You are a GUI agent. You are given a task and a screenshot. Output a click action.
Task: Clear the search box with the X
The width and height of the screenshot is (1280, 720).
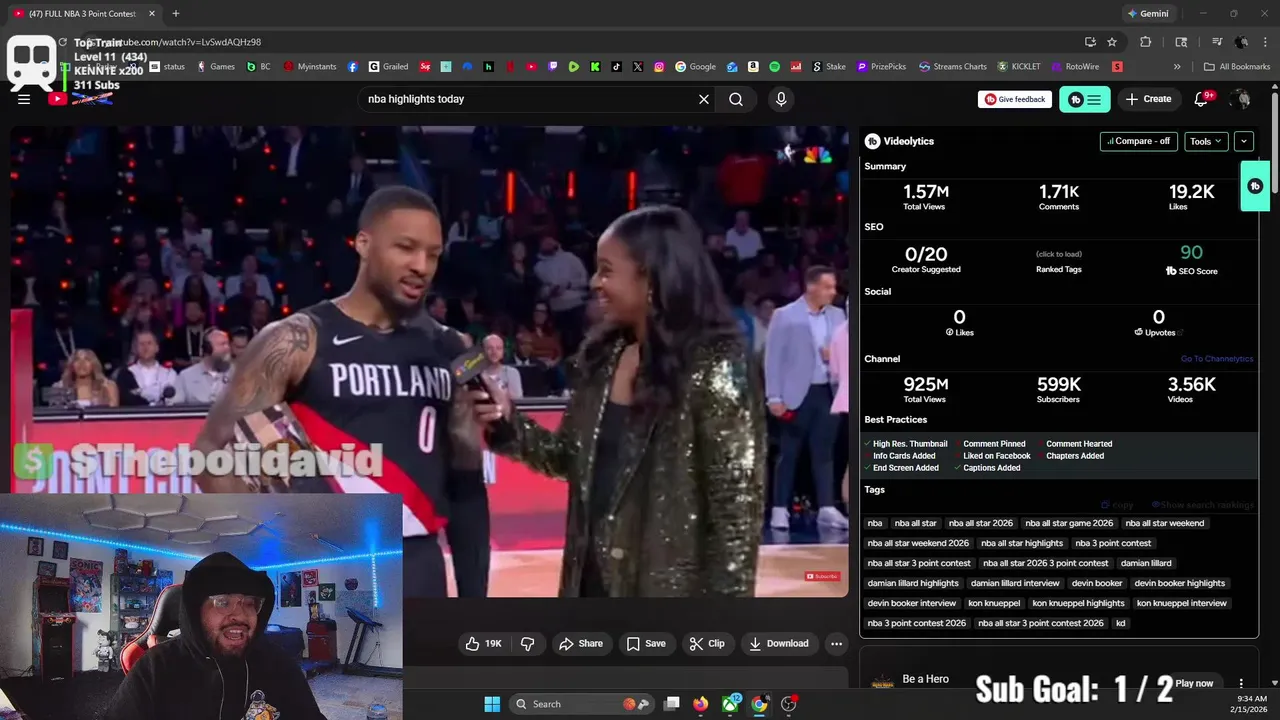[704, 99]
